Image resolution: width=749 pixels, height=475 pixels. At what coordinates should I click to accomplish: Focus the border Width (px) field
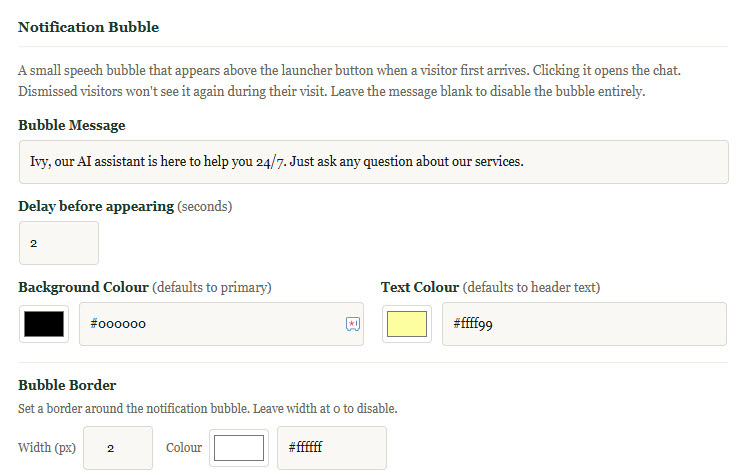click(x=117, y=448)
